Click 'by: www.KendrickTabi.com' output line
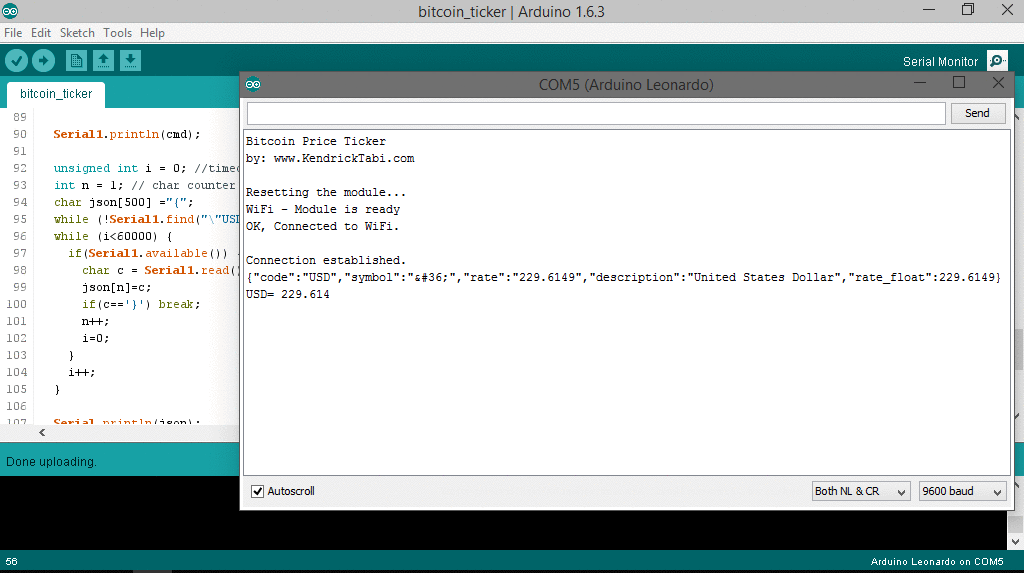The image size is (1024, 573). tap(330, 159)
